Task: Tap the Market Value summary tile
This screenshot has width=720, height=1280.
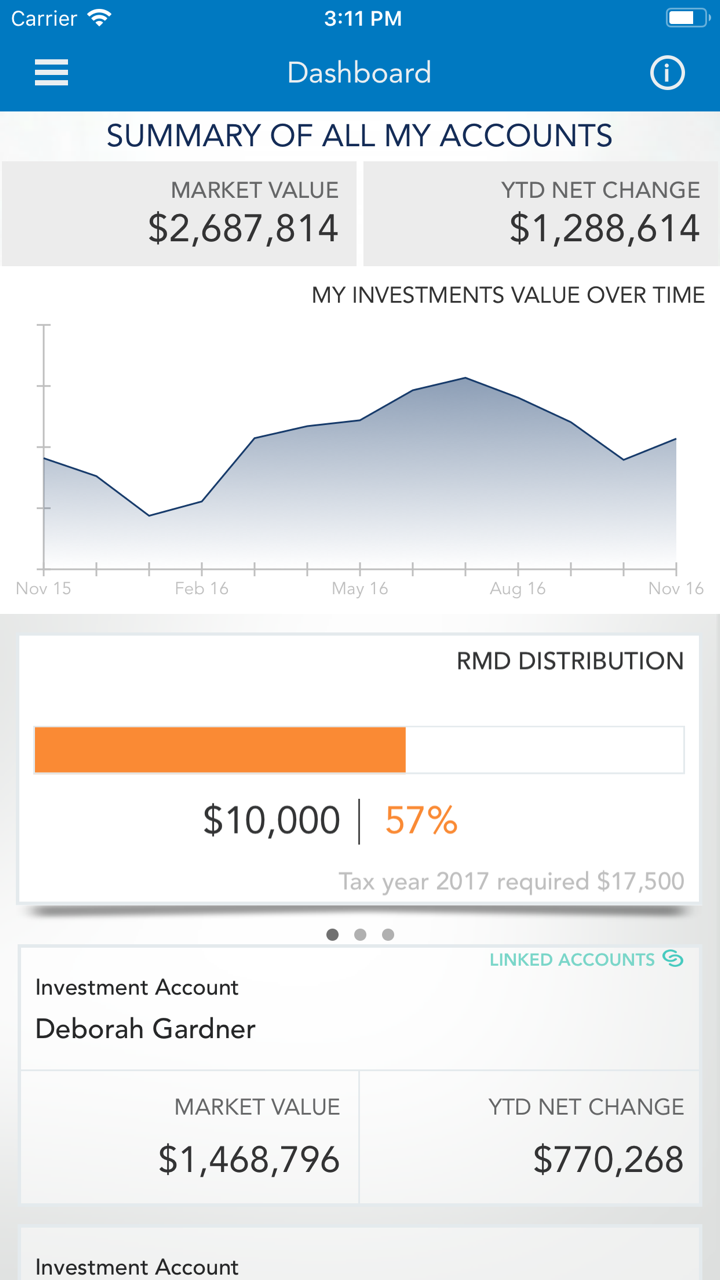Action: click(180, 214)
